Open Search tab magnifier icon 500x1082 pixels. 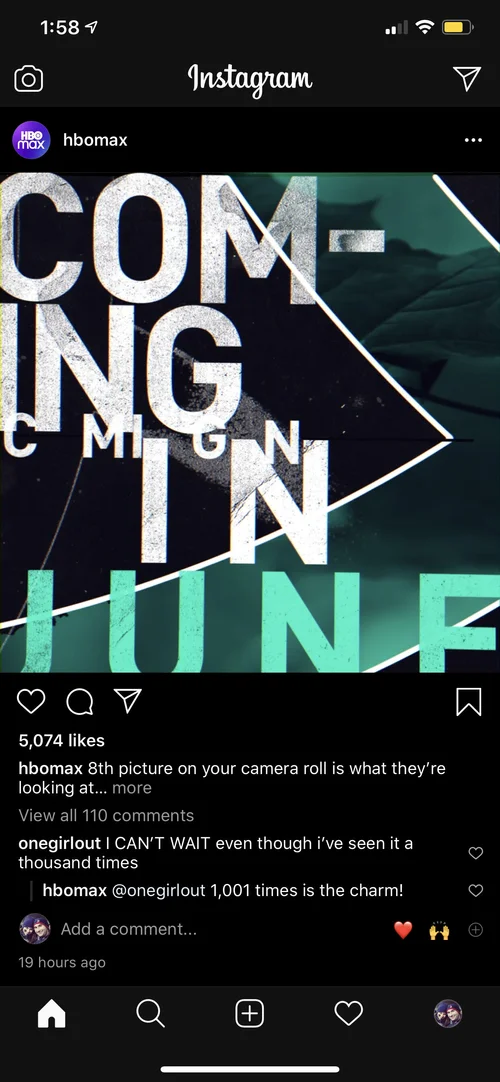pos(150,1014)
